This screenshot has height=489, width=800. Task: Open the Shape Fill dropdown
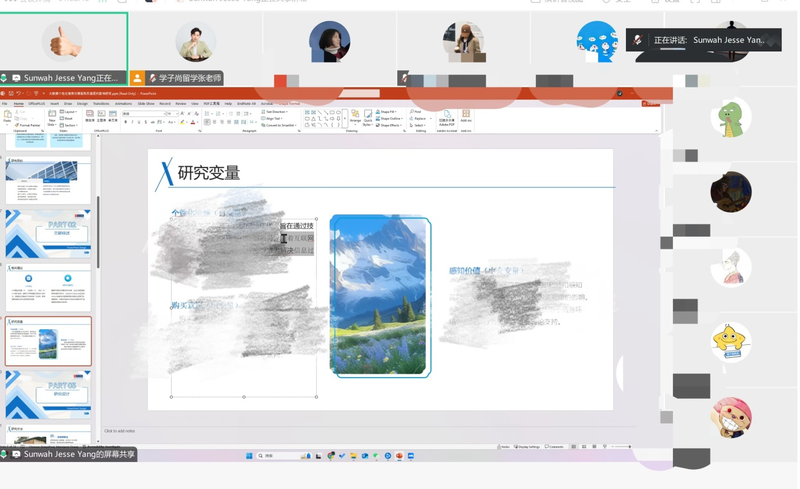click(x=387, y=112)
